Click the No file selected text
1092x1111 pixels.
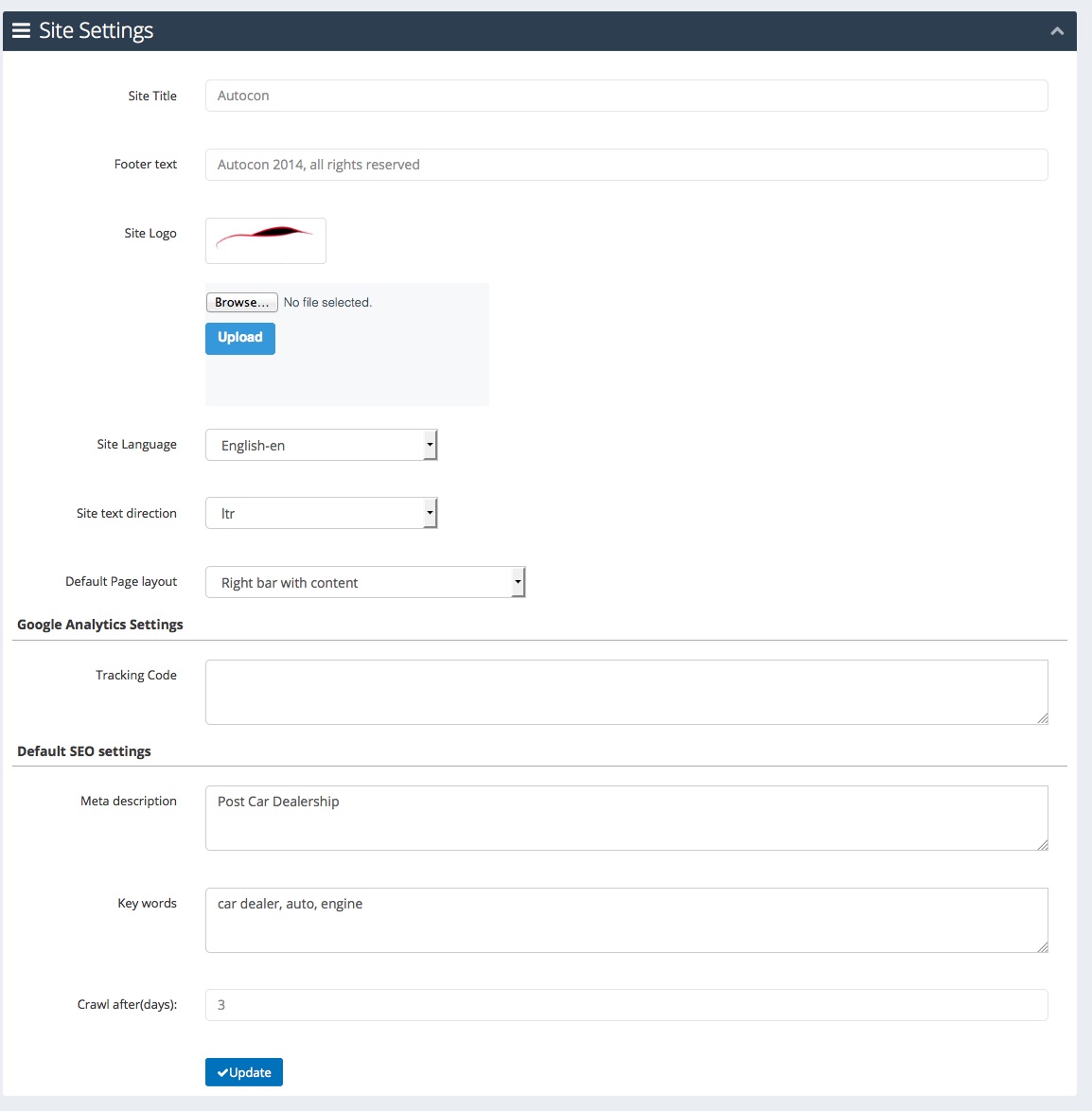(327, 303)
